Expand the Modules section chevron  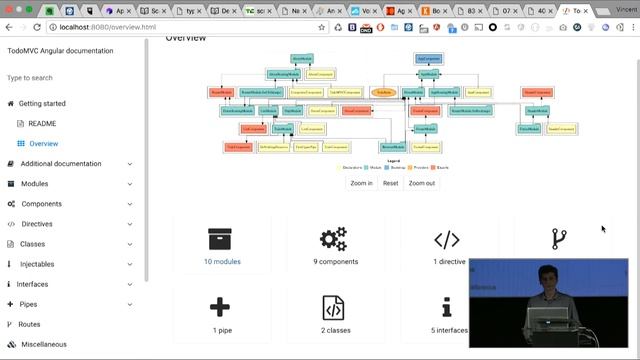coord(130,184)
